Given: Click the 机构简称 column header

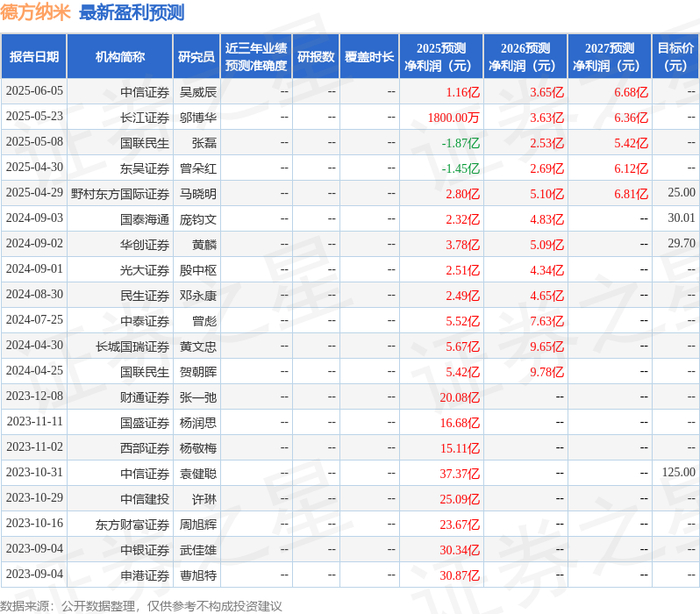Looking at the screenshot, I should [120, 57].
